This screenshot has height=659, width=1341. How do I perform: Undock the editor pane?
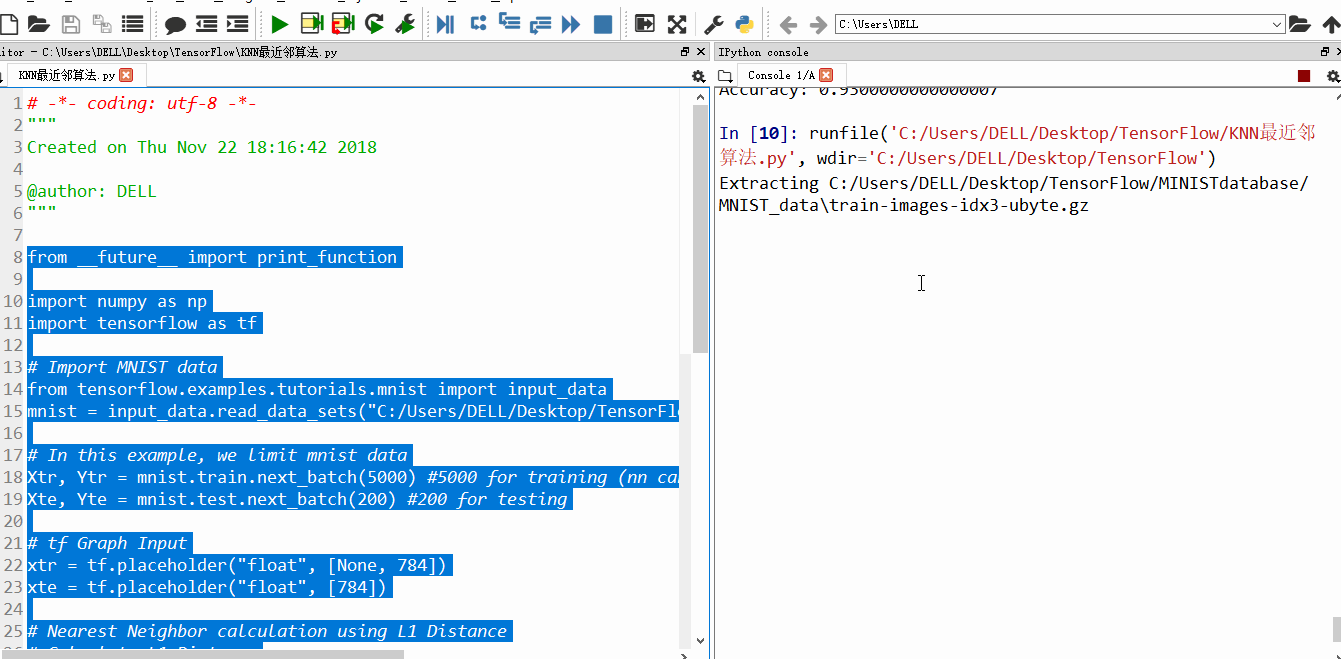685,51
